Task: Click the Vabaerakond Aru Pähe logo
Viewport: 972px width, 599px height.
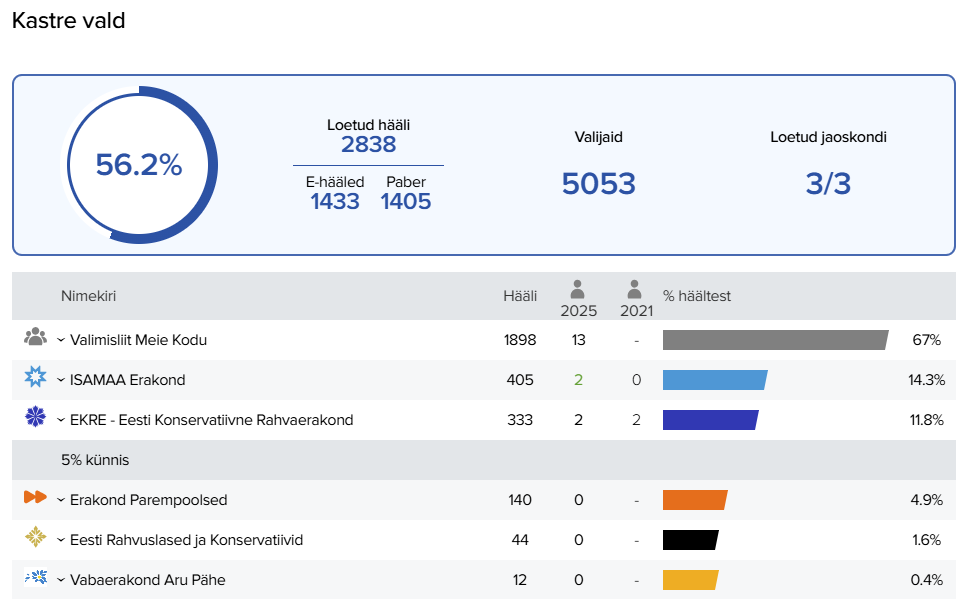Action: (x=36, y=577)
